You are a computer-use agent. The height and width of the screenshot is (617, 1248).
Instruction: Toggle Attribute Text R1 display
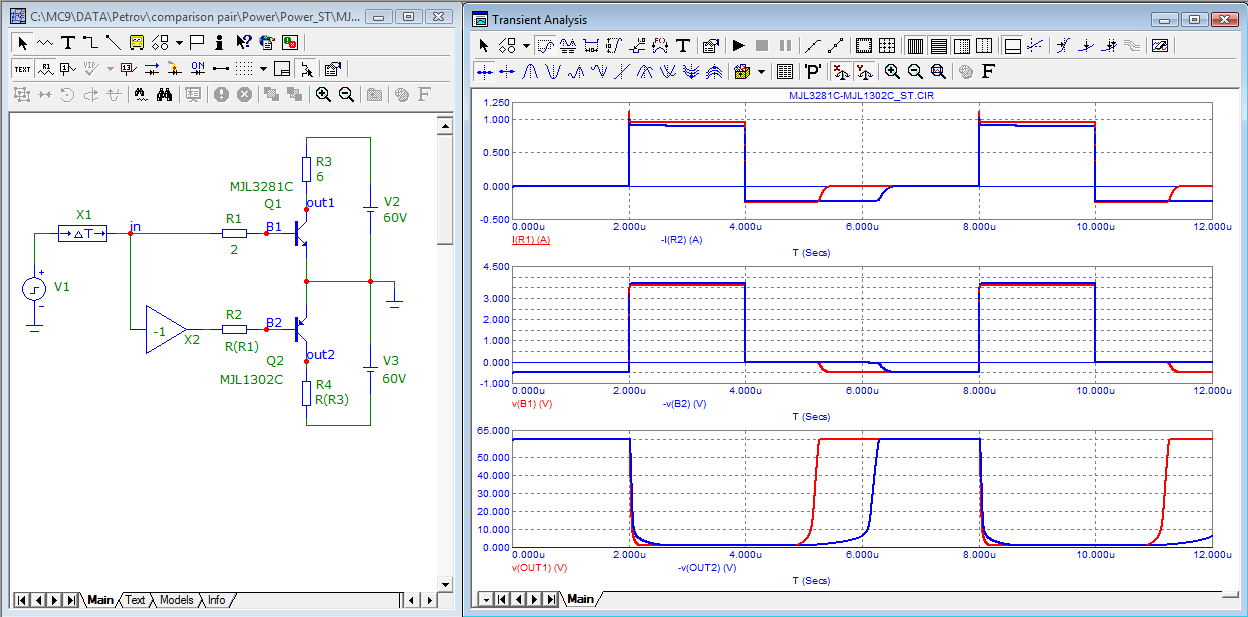tap(46, 69)
